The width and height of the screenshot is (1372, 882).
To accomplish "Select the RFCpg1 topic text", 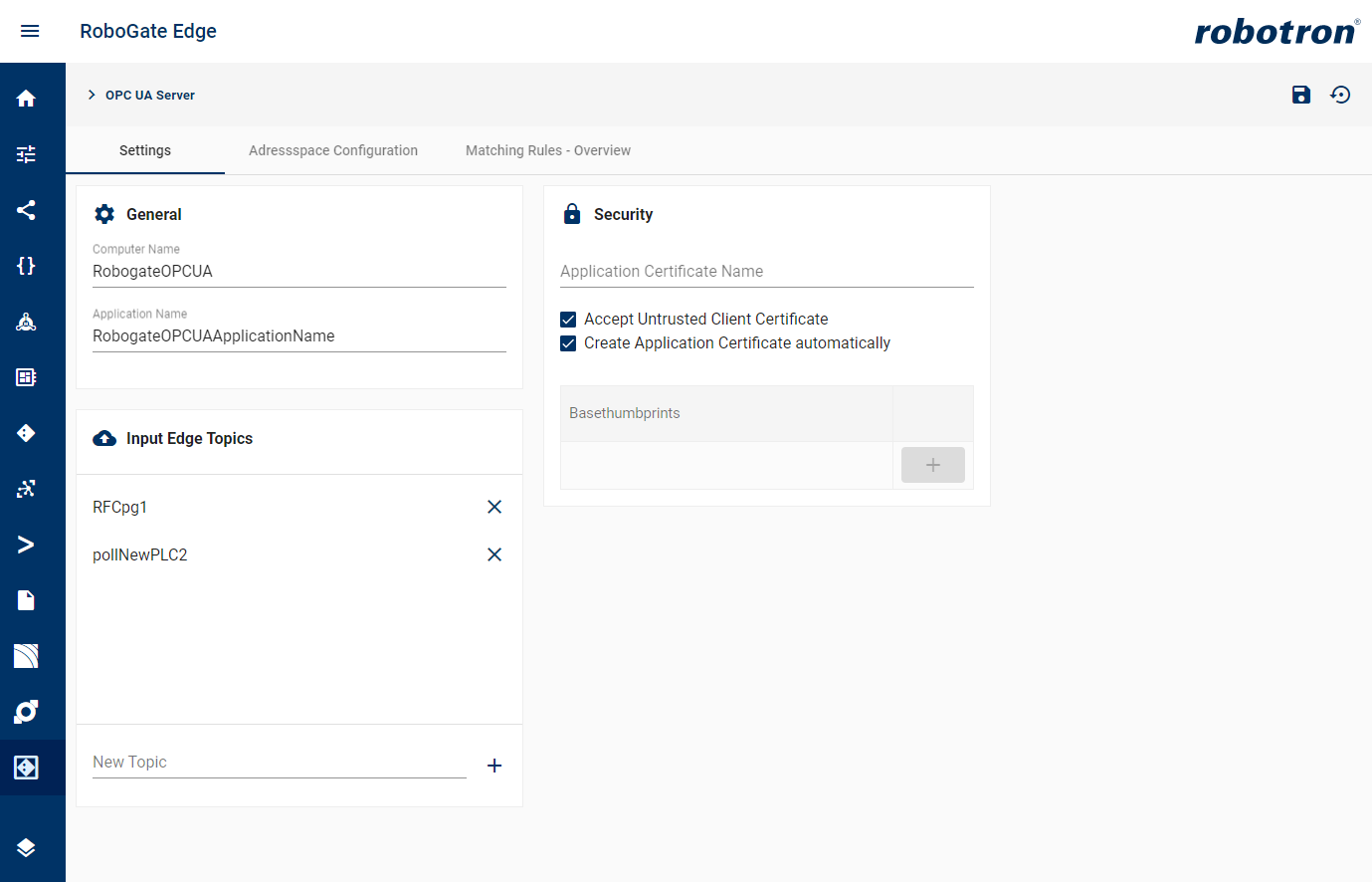I will (x=119, y=507).
